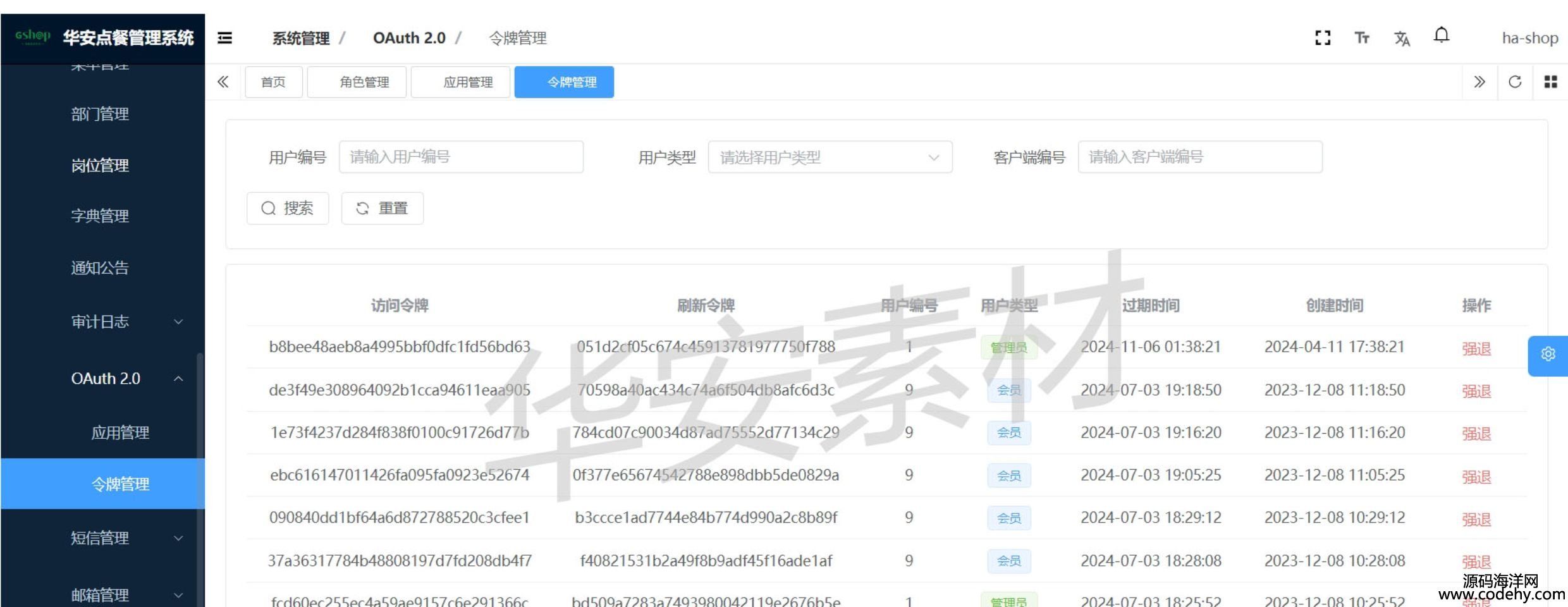The image size is (1568, 607).
Task: Click 访问令牌 column header
Action: (400, 306)
